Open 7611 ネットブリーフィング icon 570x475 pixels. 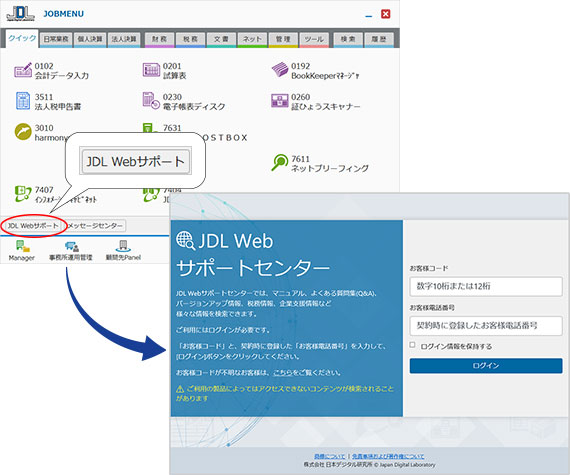point(280,162)
